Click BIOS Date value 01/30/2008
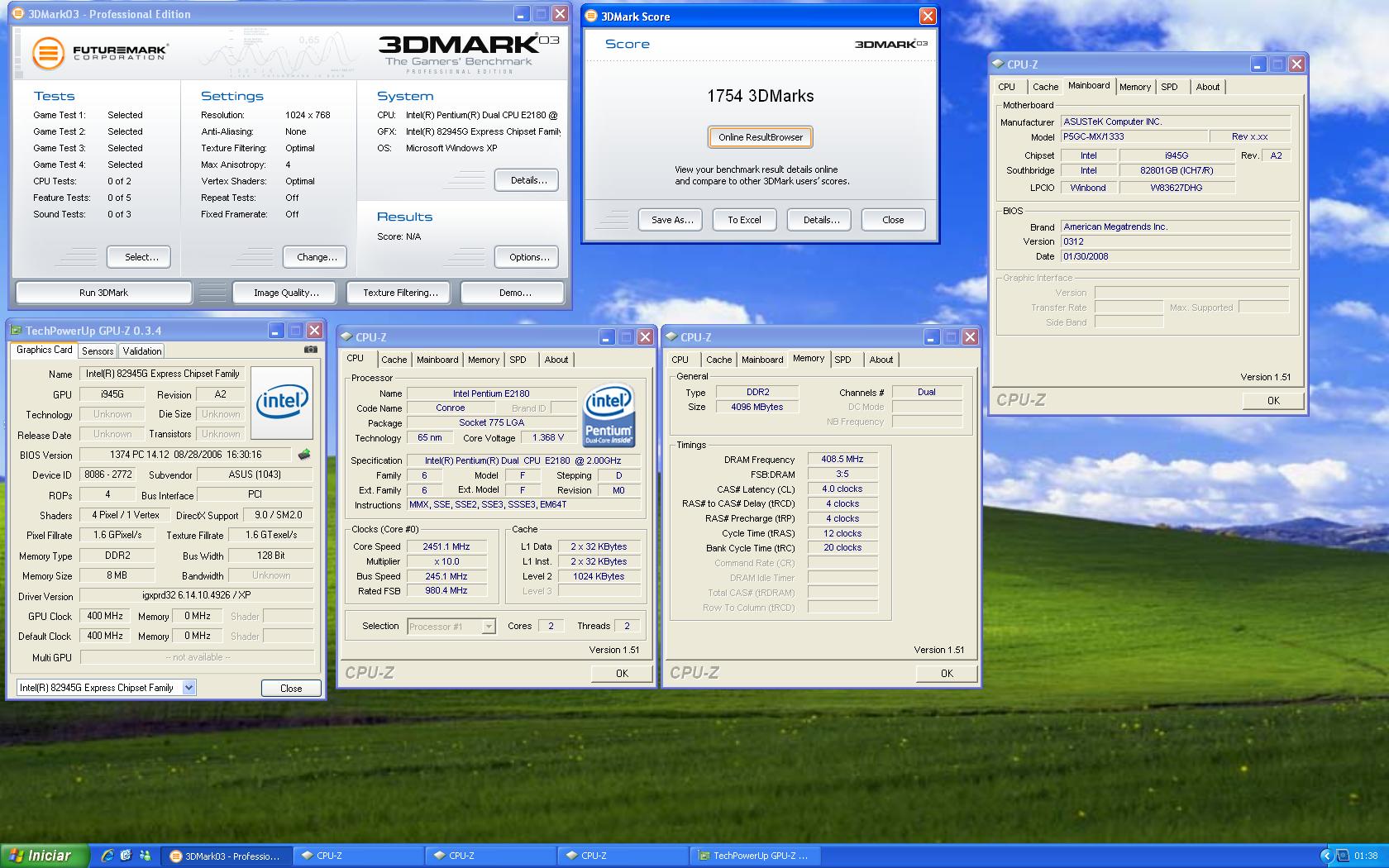Image resolution: width=1389 pixels, height=868 pixels. click(1175, 256)
